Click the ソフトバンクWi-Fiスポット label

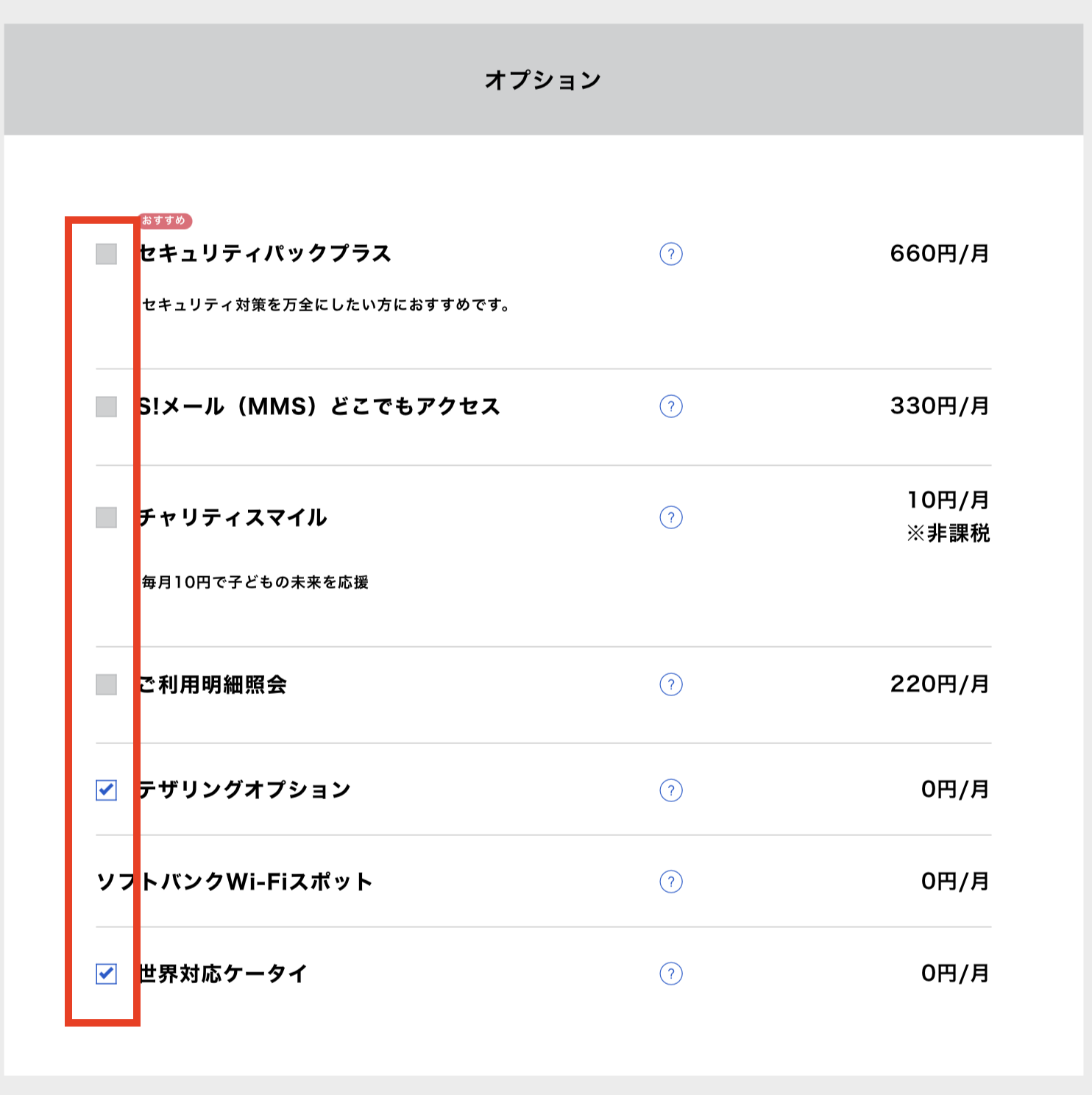coord(235,882)
